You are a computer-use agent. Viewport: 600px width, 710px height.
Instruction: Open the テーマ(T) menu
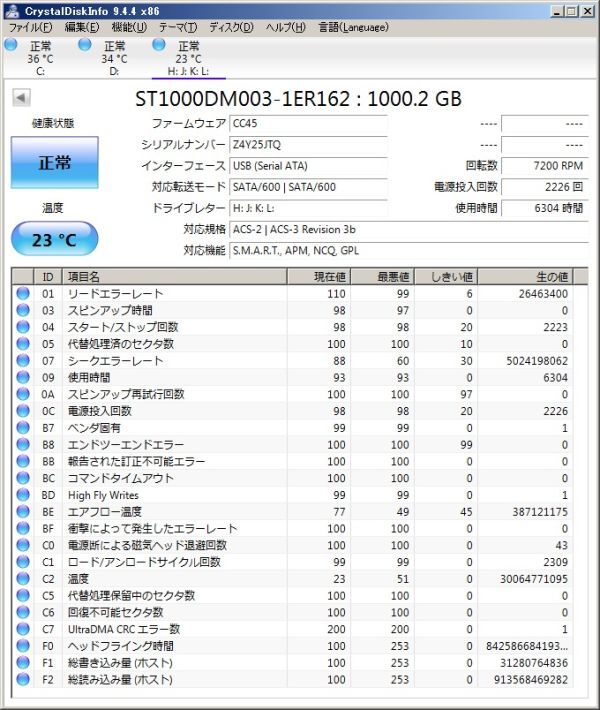point(178,27)
